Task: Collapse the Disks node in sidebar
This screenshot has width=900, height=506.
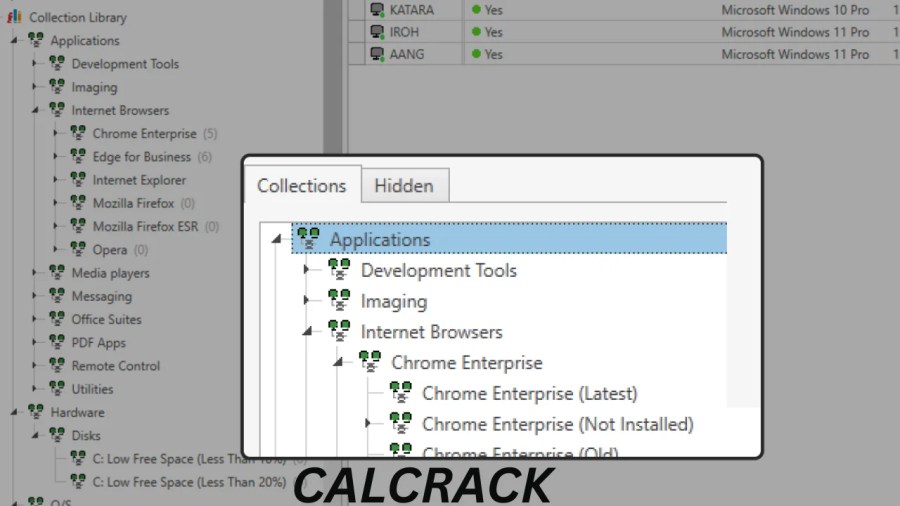Action: pos(35,435)
